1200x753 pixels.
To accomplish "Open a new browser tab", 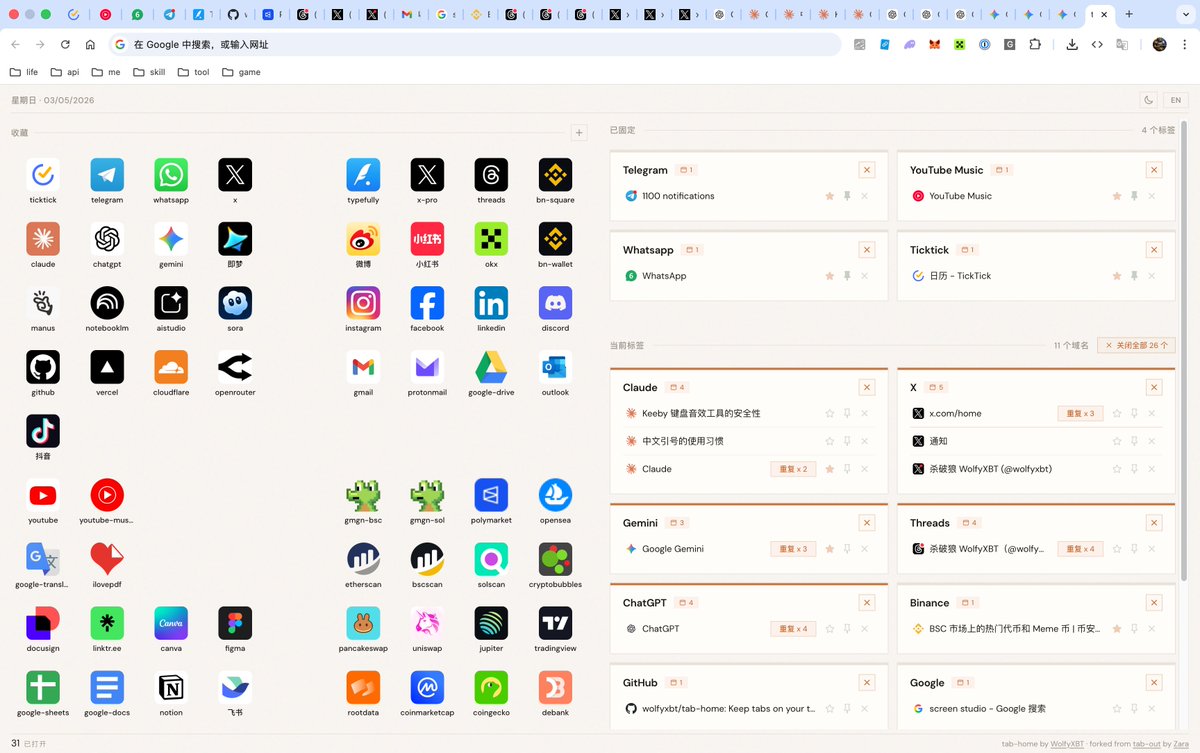I will tap(1129, 15).
